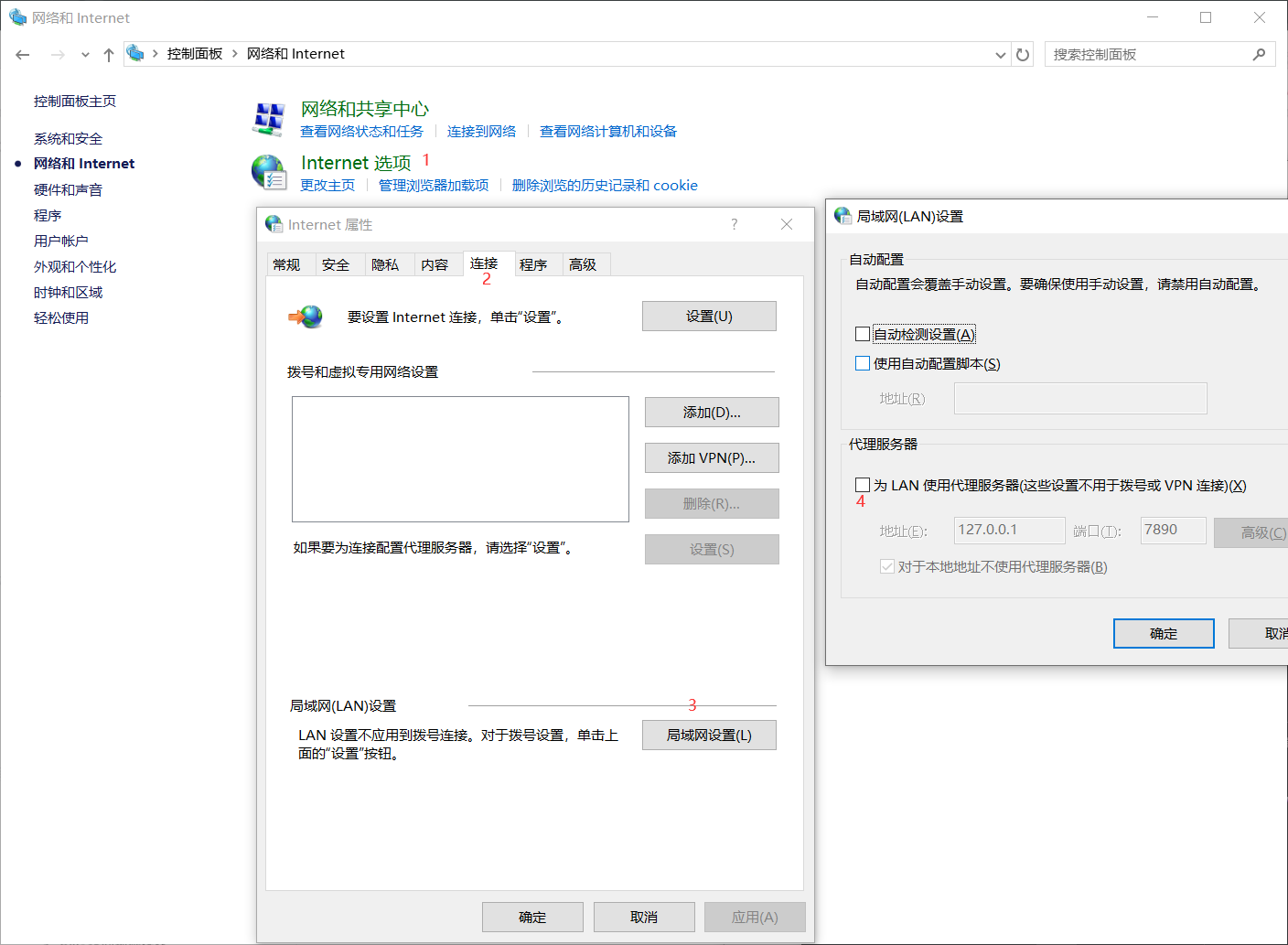Click the search magnifier in the search box
The image size is (1288, 945).
[1261, 54]
